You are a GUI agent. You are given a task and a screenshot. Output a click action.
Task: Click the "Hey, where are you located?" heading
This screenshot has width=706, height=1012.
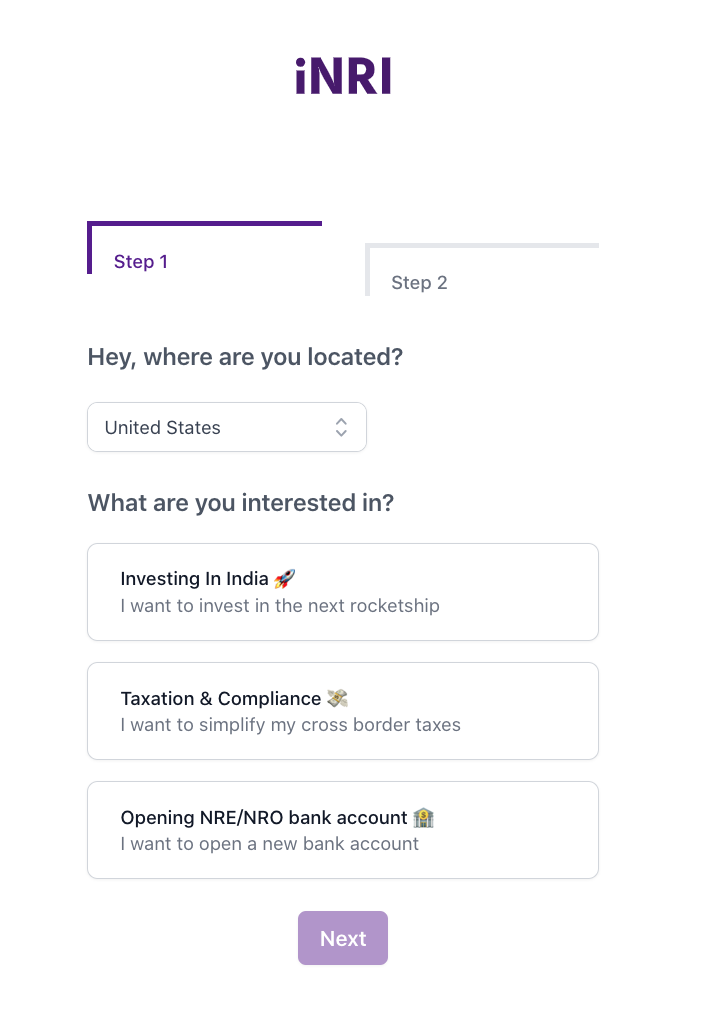coord(245,357)
